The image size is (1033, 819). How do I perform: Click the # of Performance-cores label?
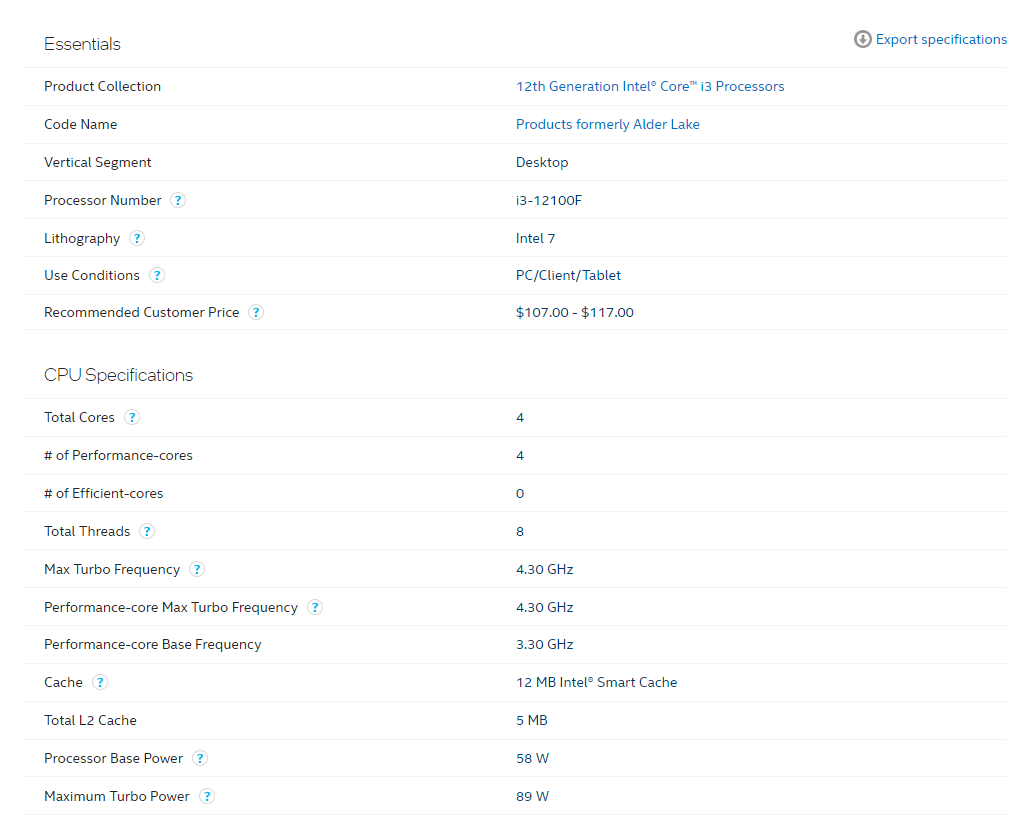119,455
